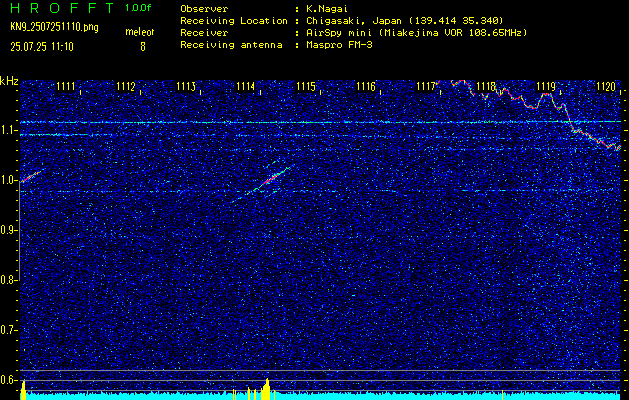
Task: Click the version label 1.00f
Action: point(138,8)
